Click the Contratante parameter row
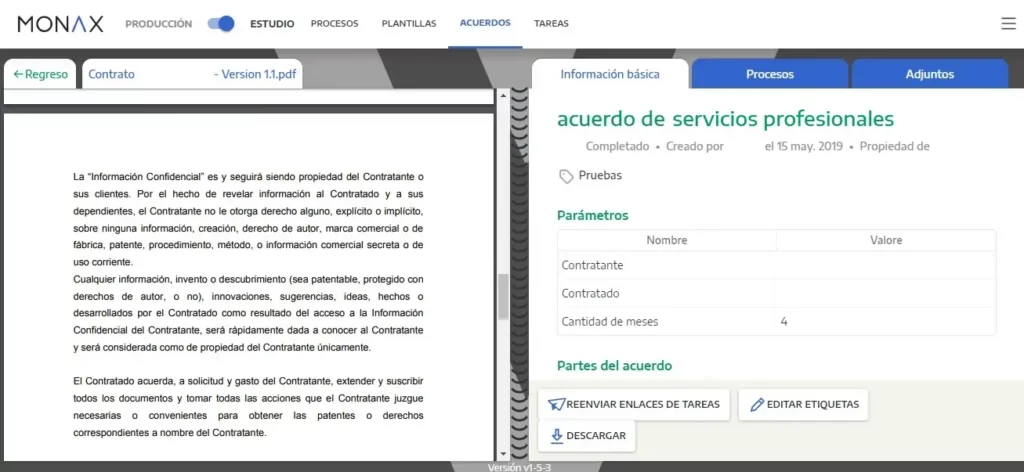This screenshot has height=472, width=1024. pos(776,266)
